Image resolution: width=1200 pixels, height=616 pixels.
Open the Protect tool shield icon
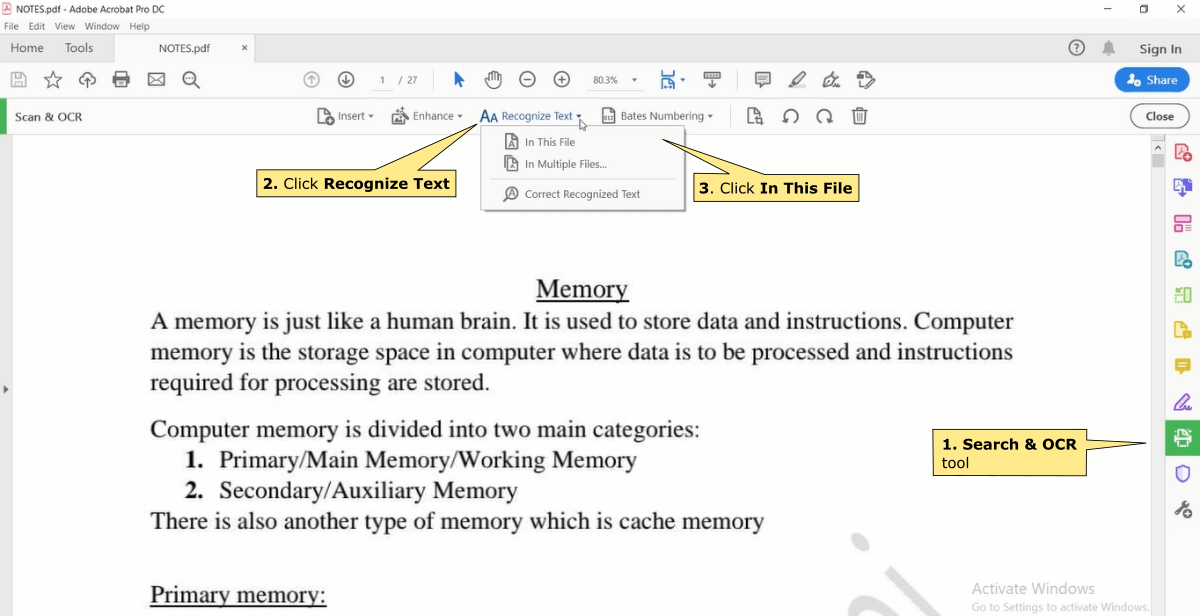1183,473
